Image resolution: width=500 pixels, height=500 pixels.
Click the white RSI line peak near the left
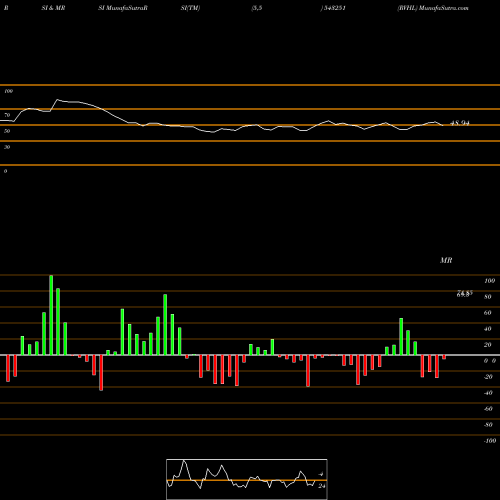pyautogui.click(x=57, y=99)
